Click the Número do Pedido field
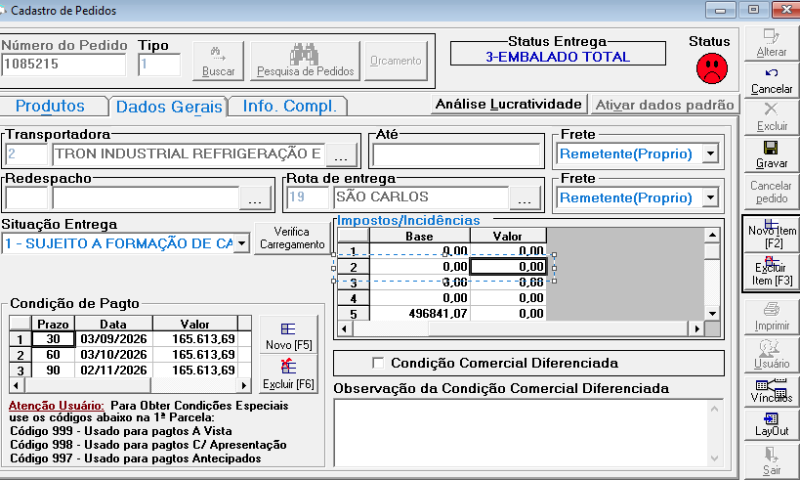Screen dimensions: 800x480 pyautogui.click(x=63, y=64)
